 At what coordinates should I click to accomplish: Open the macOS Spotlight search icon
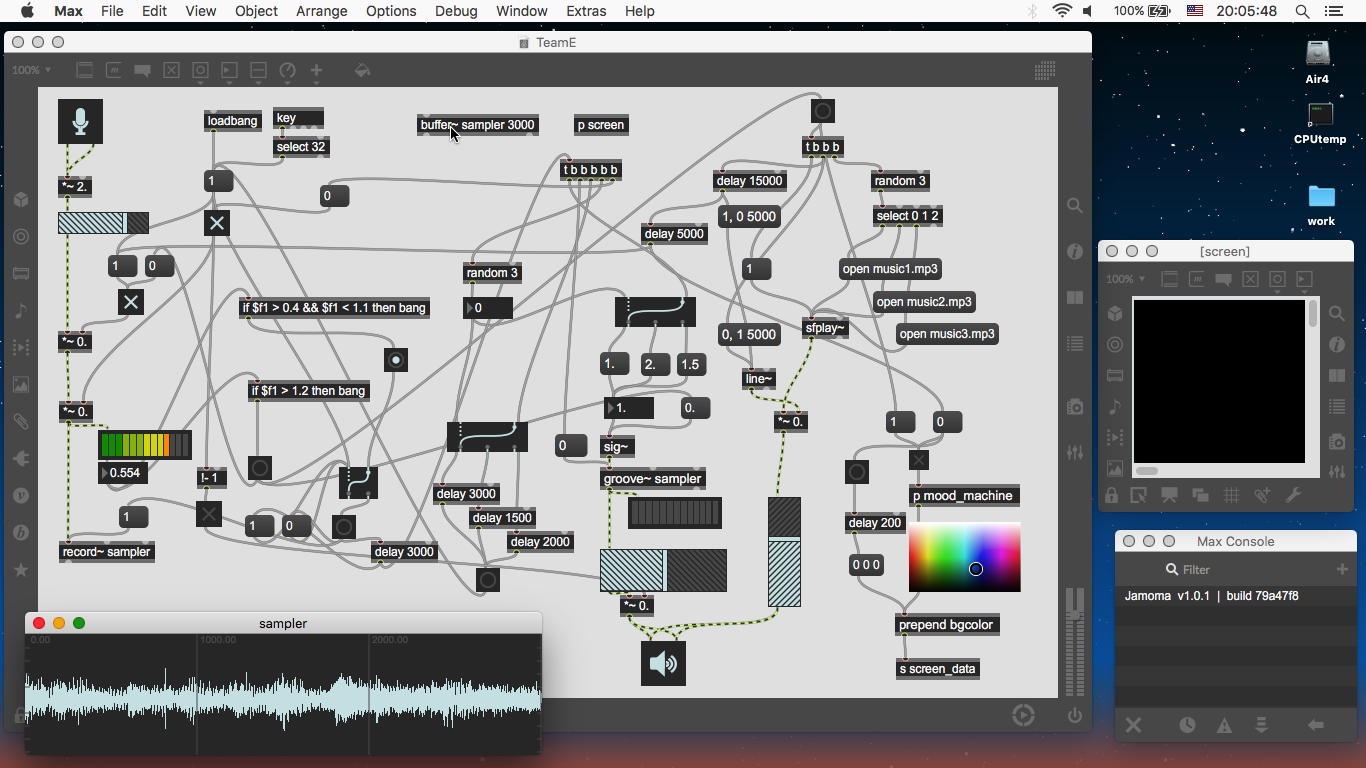click(1302, 11)
